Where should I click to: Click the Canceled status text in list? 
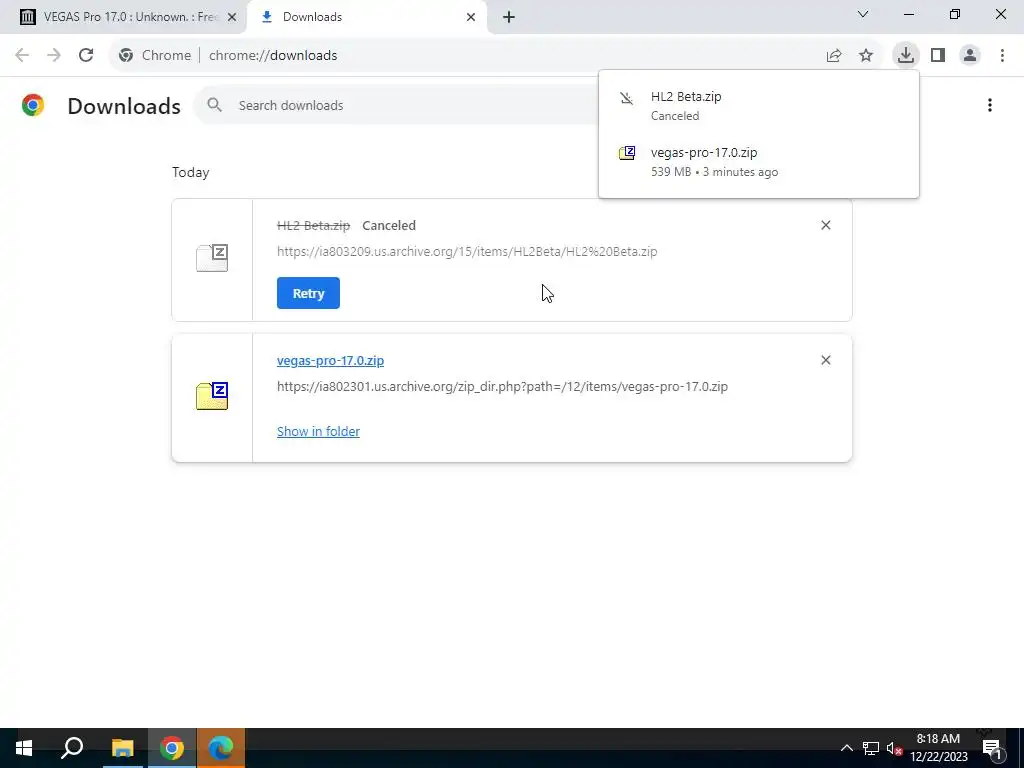tap(389, 225)
